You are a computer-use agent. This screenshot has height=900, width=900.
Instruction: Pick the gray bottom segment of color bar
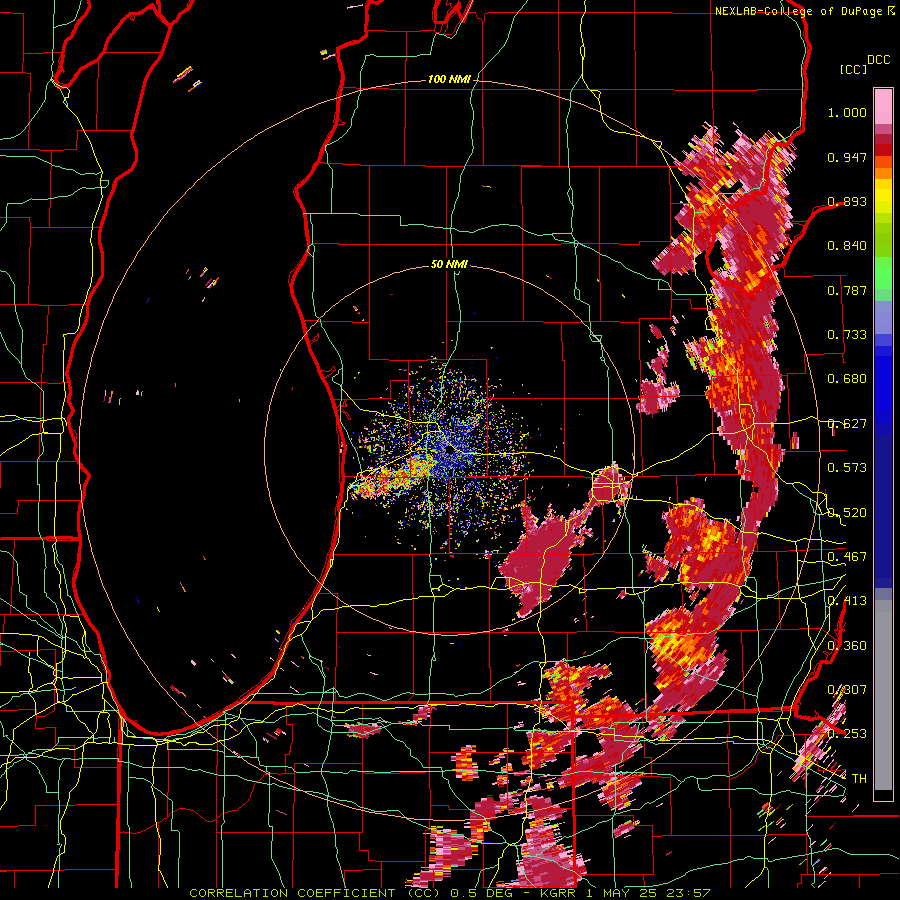(883, 695)
